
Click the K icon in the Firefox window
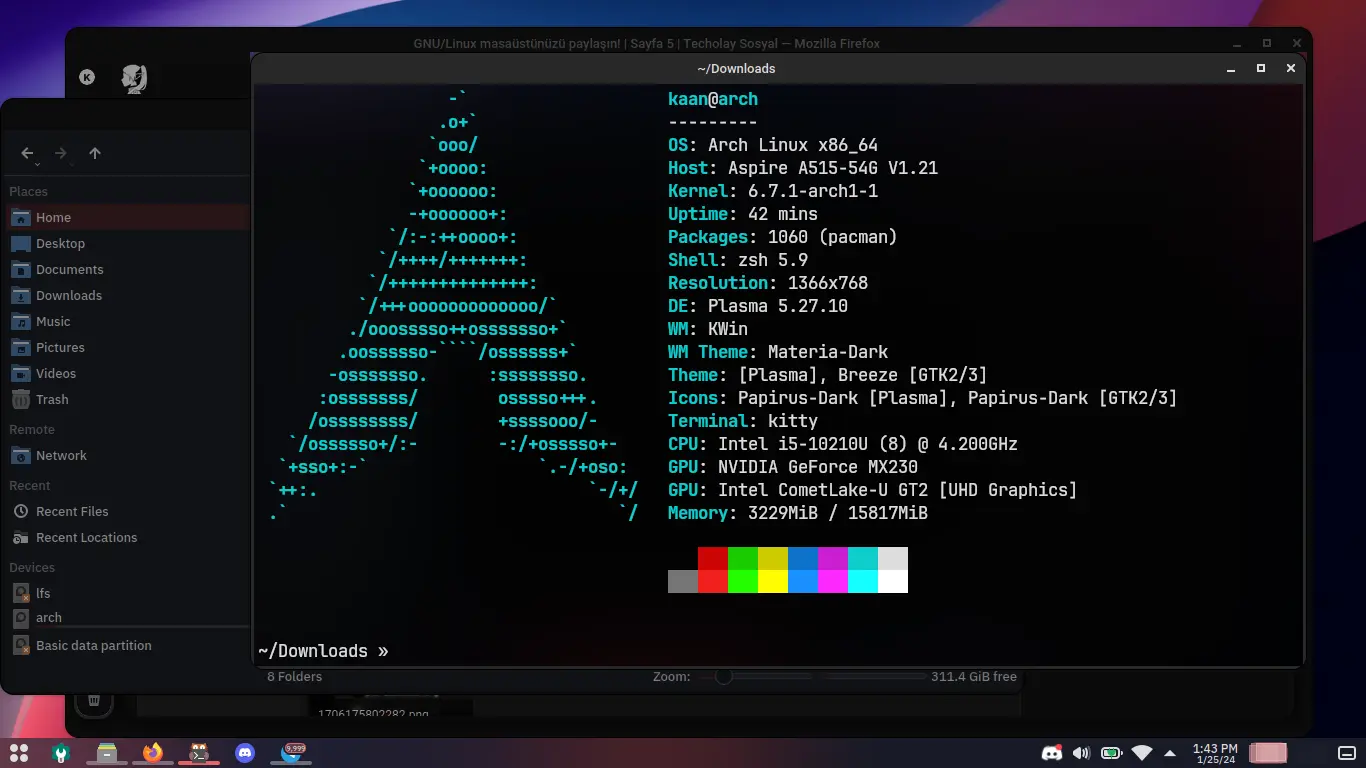tap(87, 77)
